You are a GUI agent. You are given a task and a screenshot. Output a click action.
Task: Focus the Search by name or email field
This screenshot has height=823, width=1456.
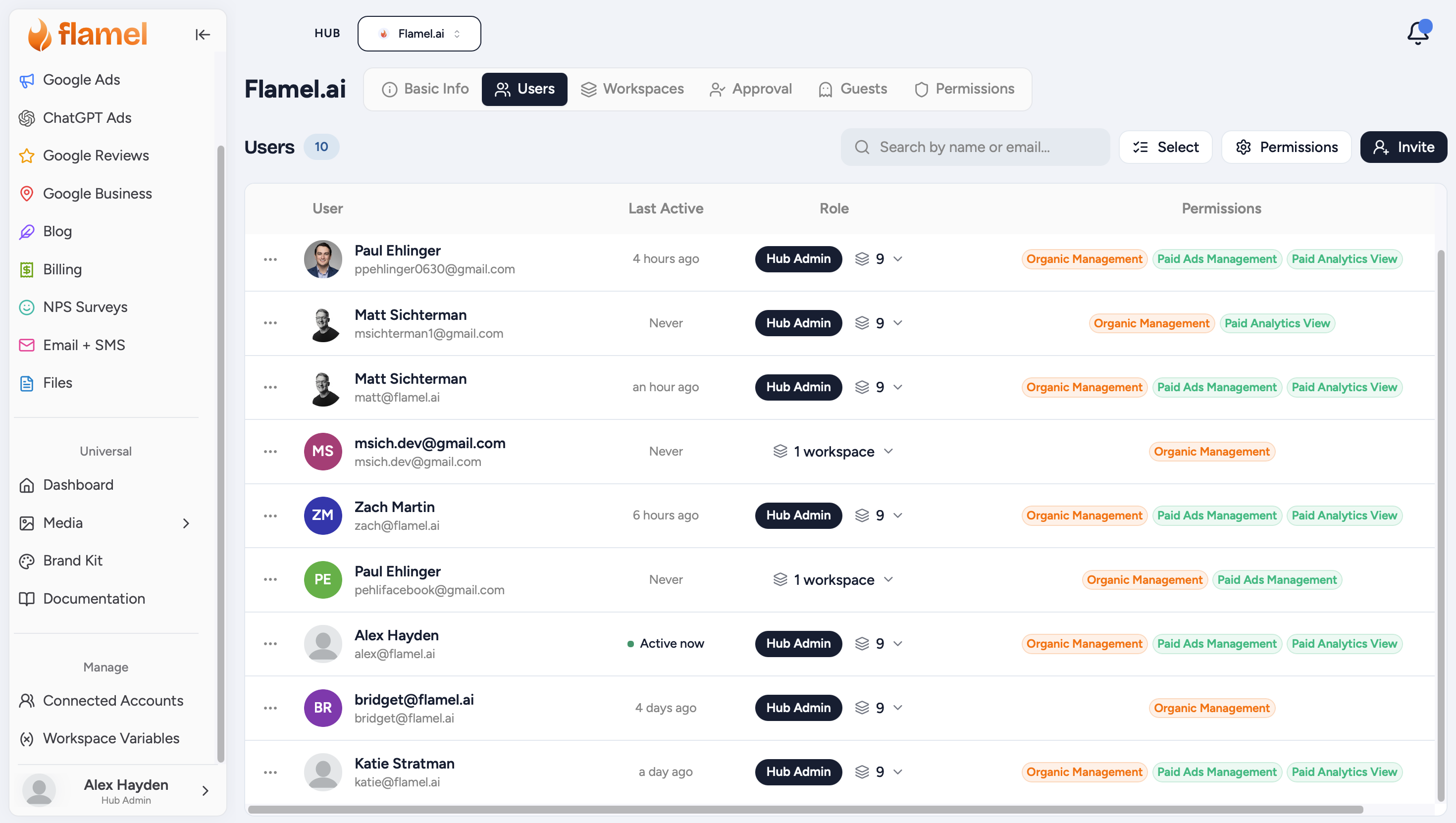tap(975, 148)
